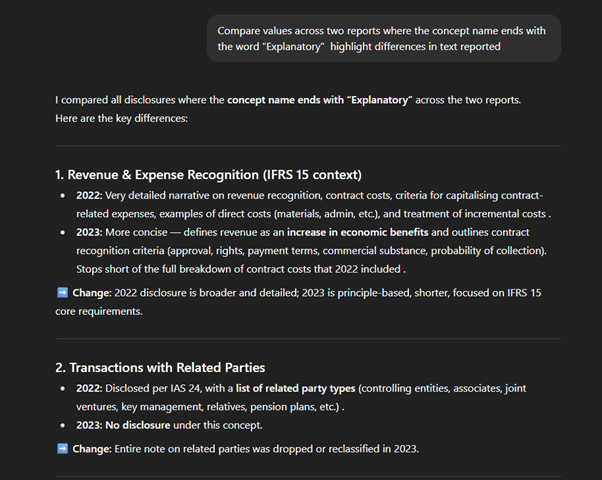Click '2023:' label under Related Parties section

pyautogui.click(x=91, y=426)
